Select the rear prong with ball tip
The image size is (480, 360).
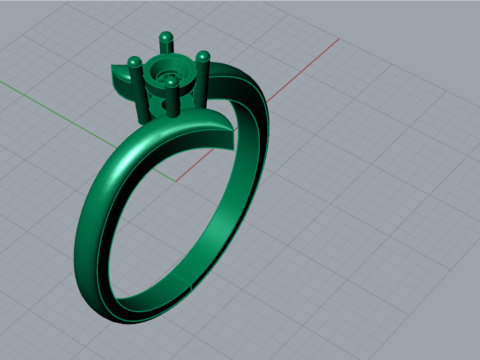click(166, 43)
